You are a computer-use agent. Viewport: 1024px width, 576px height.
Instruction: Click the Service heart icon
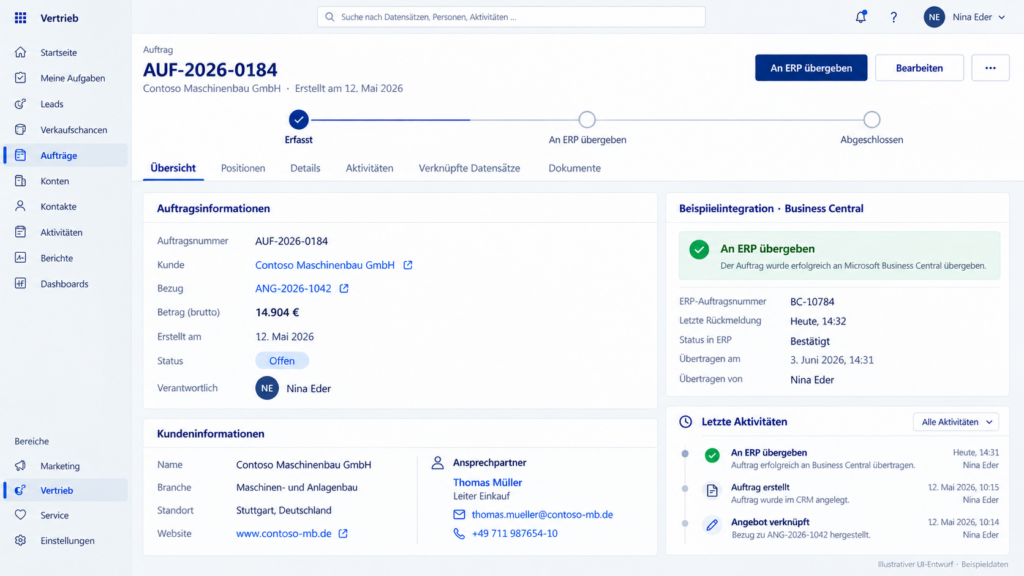coord(20,515)
